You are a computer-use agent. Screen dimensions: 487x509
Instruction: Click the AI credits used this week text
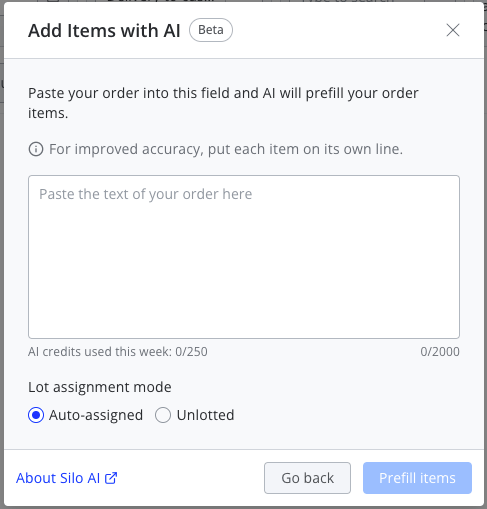(x=118, y=352)
